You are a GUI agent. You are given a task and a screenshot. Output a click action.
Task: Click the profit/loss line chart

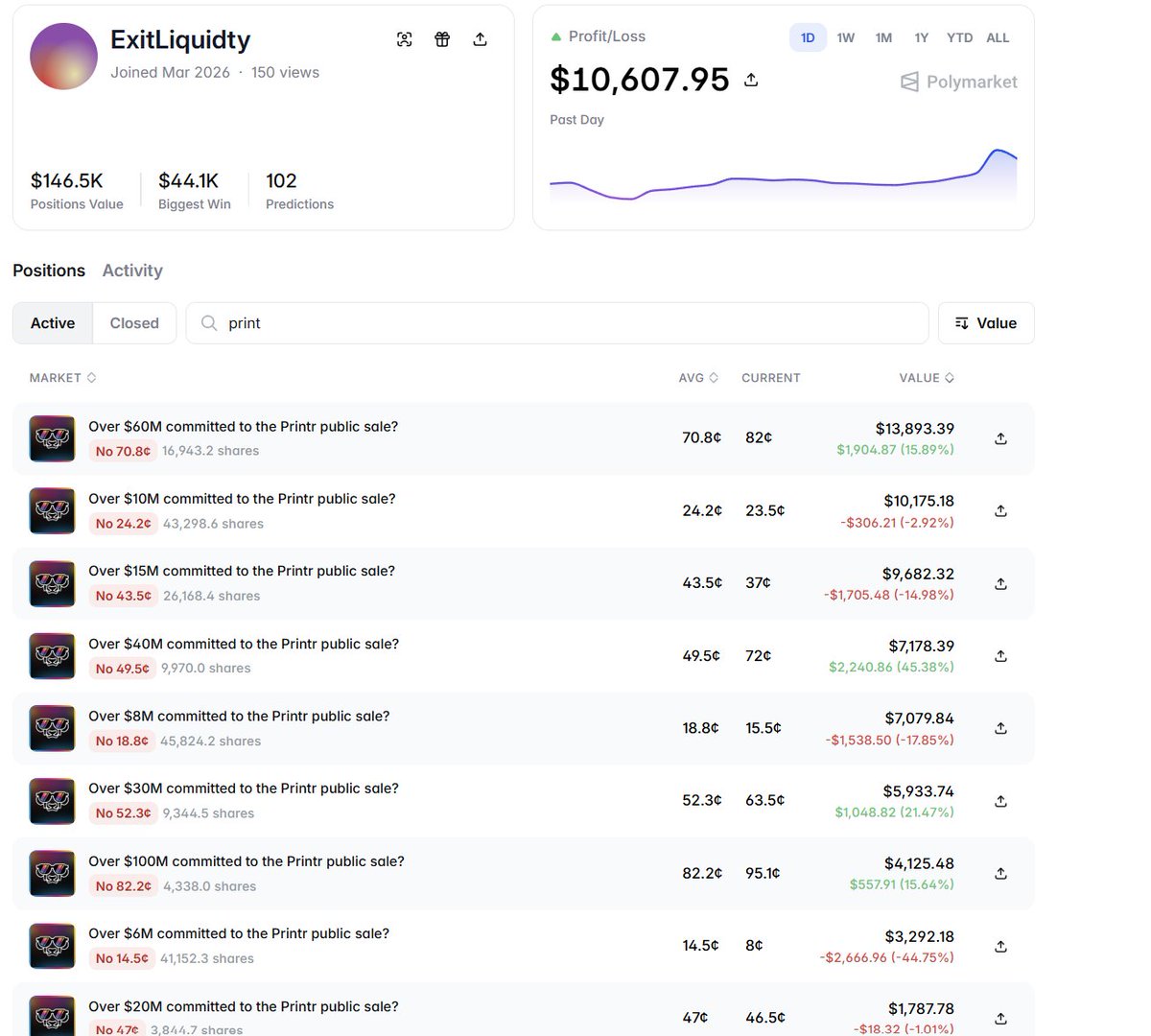[x=783, y=175]
